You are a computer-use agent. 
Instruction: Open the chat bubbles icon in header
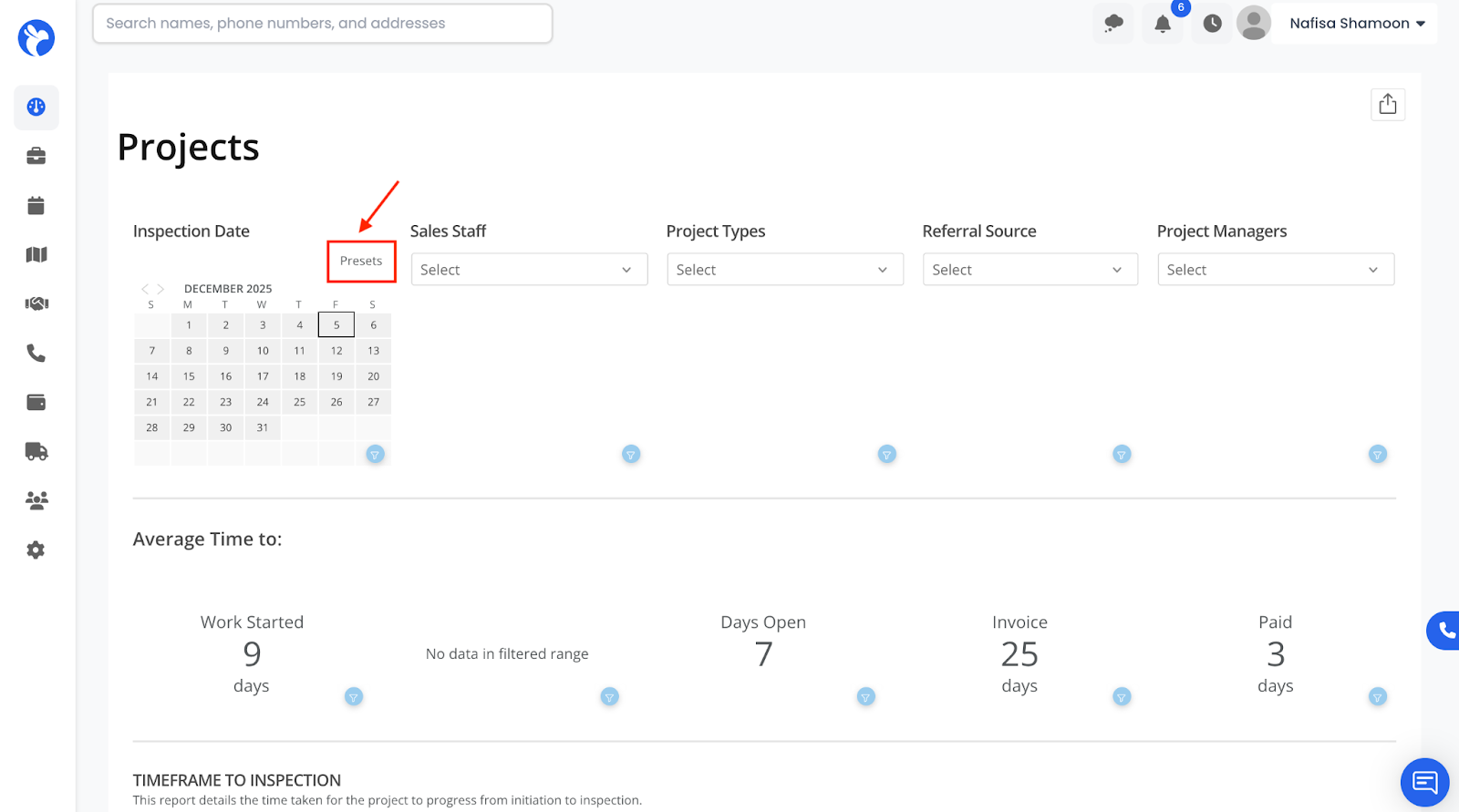click(1113, 24)
